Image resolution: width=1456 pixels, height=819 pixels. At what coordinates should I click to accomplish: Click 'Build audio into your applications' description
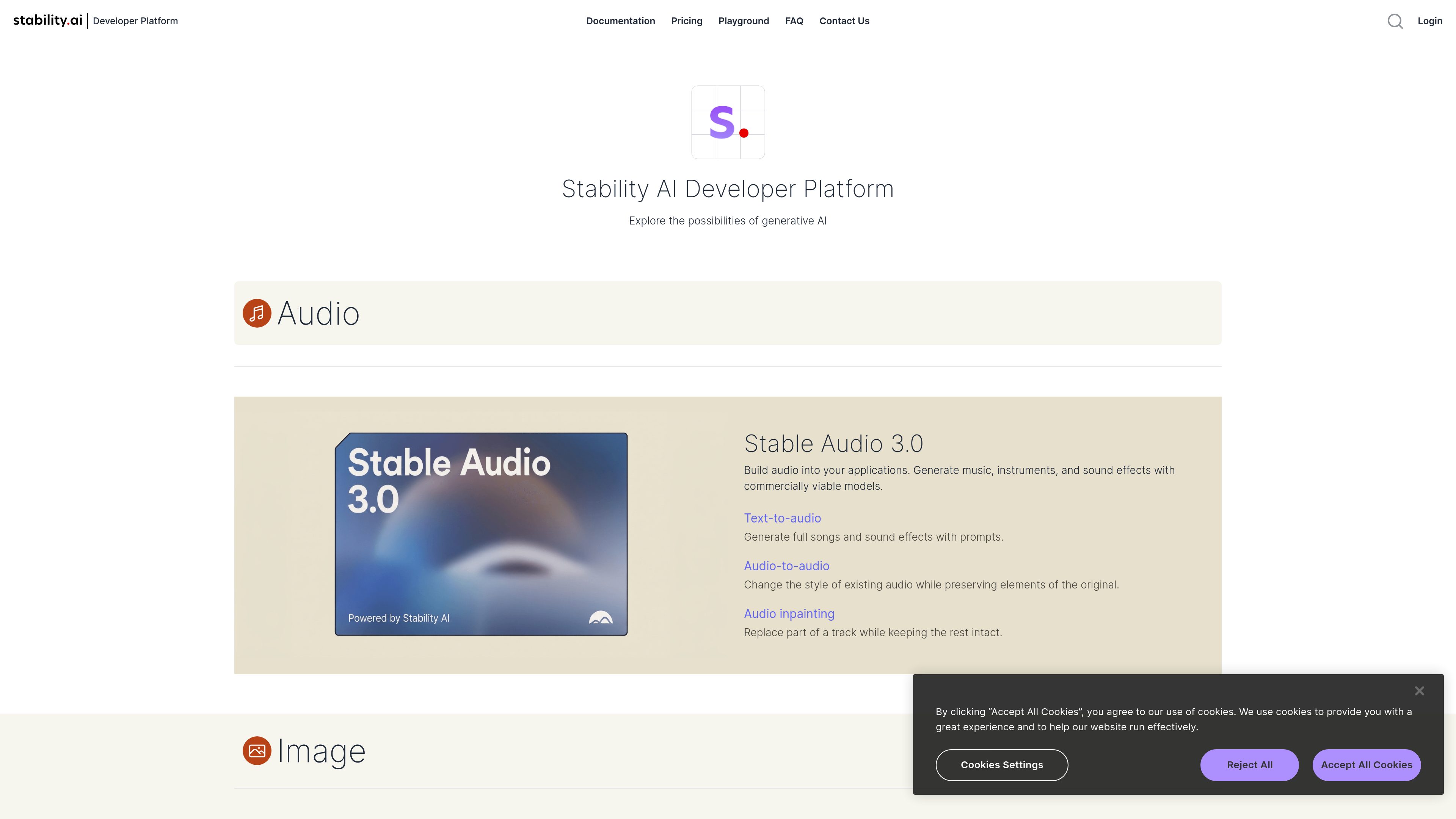959,478
